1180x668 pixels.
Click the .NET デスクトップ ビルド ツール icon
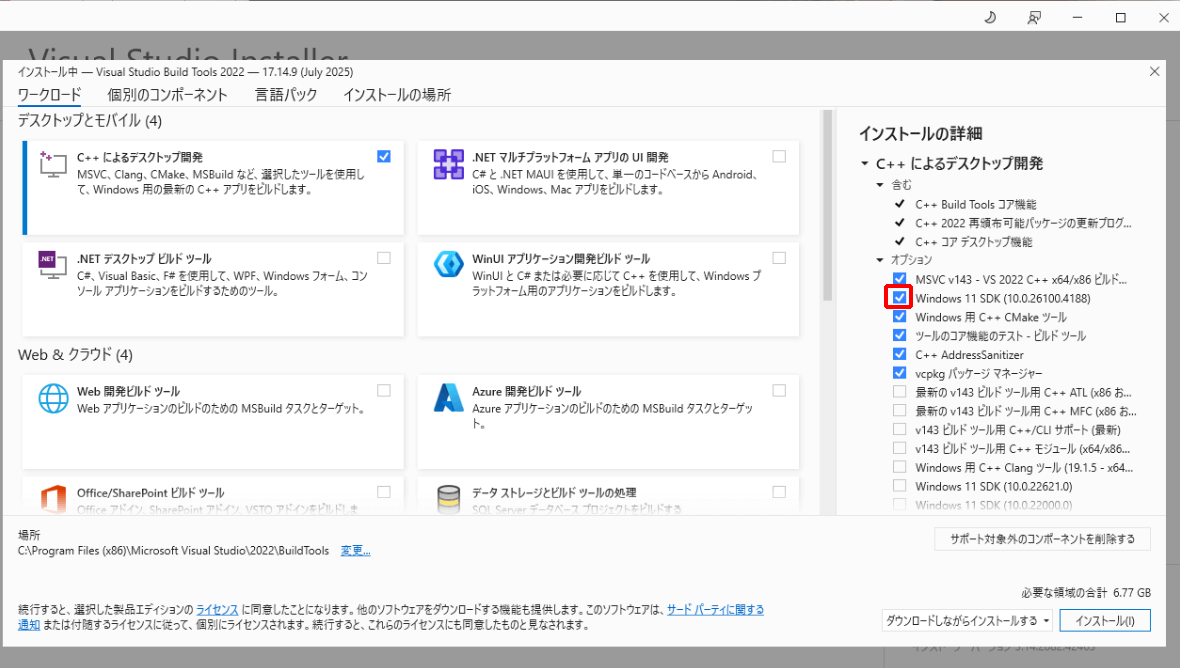(53, 266)
